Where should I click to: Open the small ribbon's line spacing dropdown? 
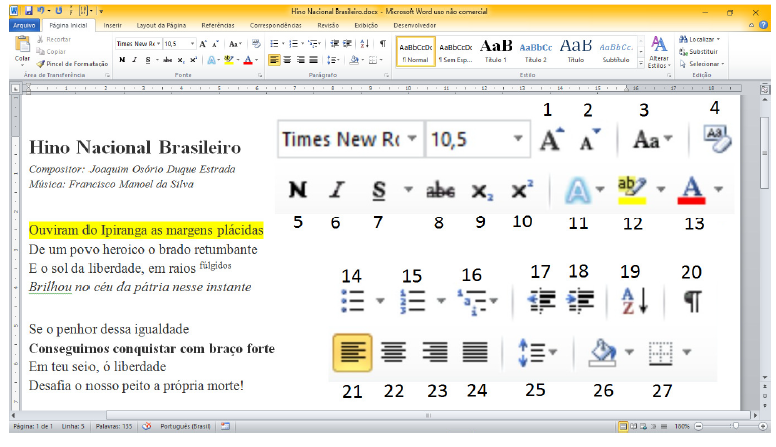tap(333, 60)
